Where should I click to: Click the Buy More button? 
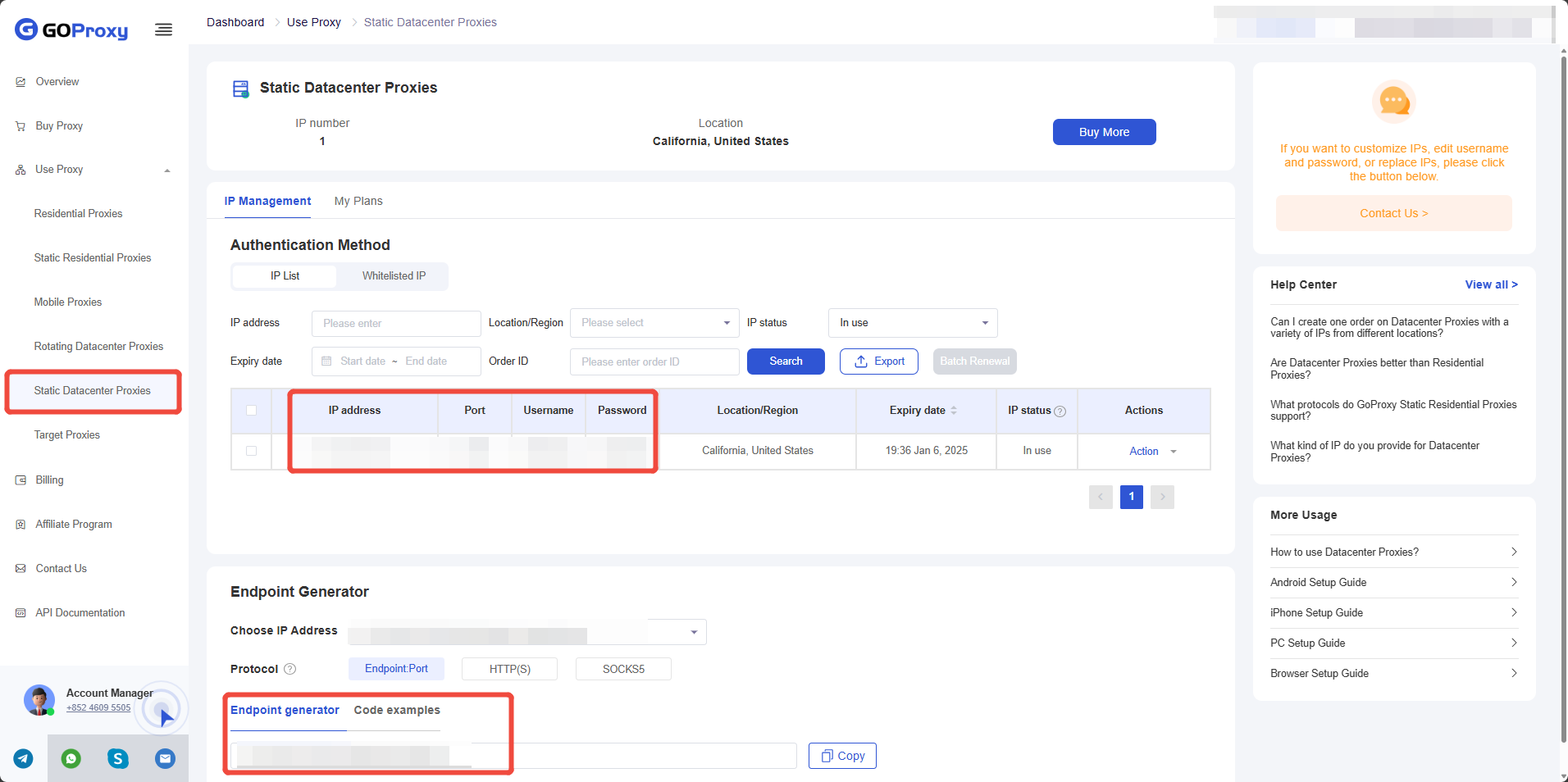(x=1104, y=132)
